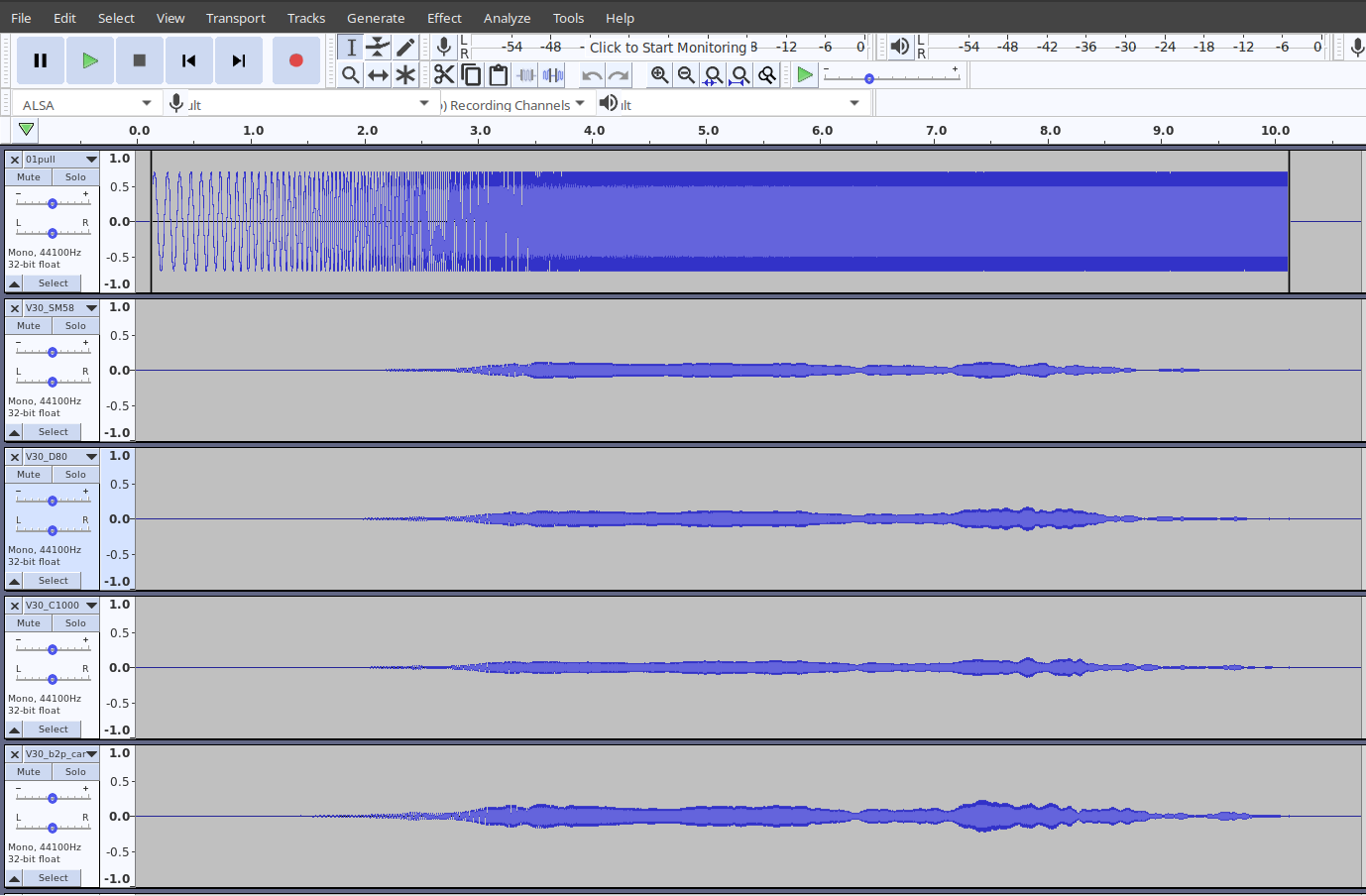Screen dimensions: 1366x896
Task: Click Fit project to width icon
Action: point(740,74)
